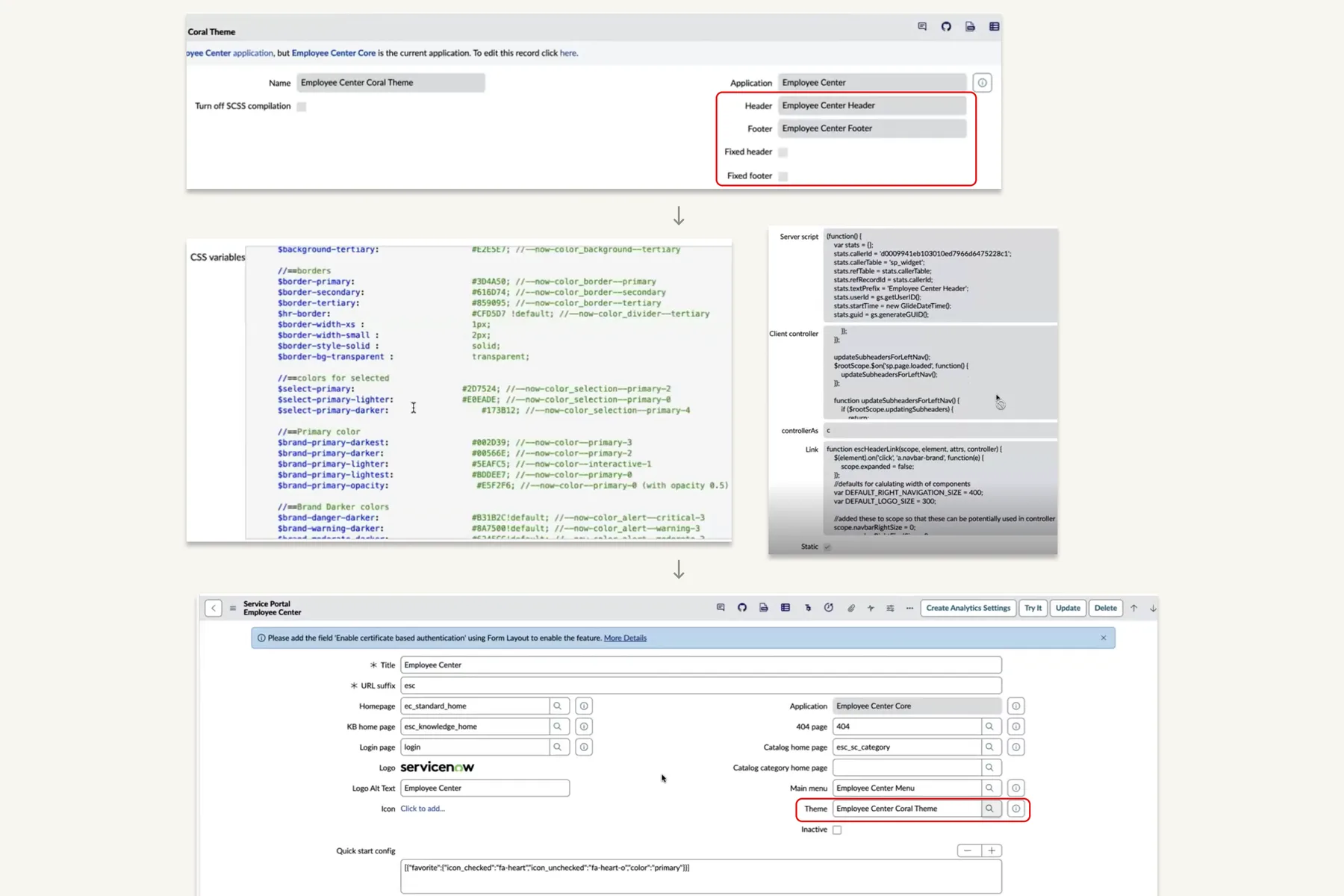Viewport: 1344px width, 896px height.
Task: Click the list view icon in Coral Theme header
Action: [994, 27]
